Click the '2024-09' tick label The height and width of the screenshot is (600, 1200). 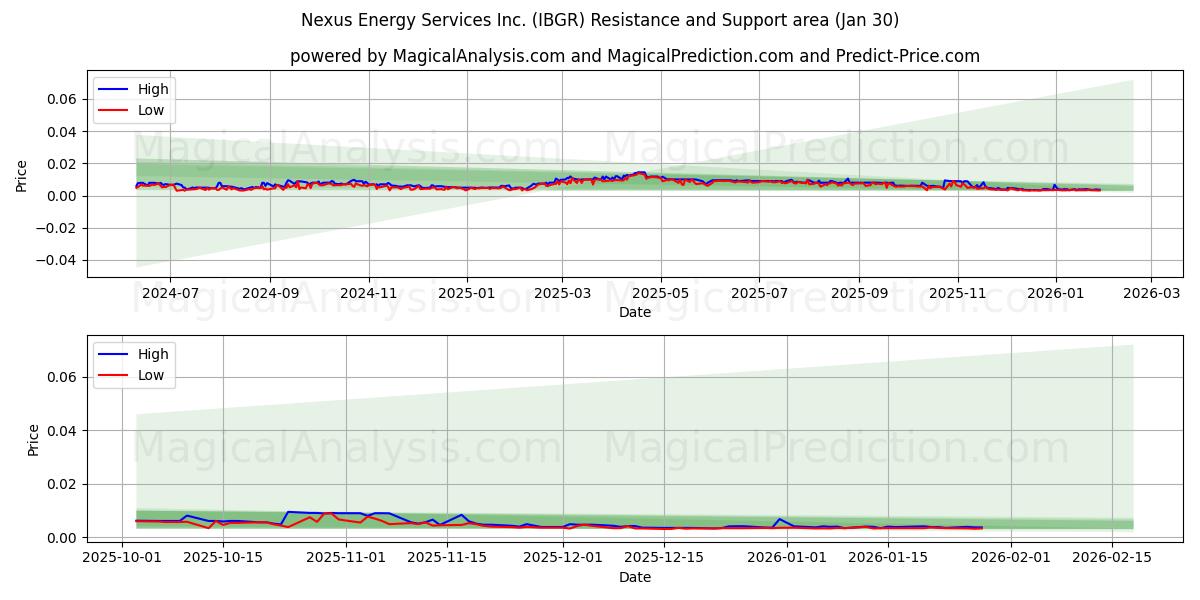tap(270, 294)
